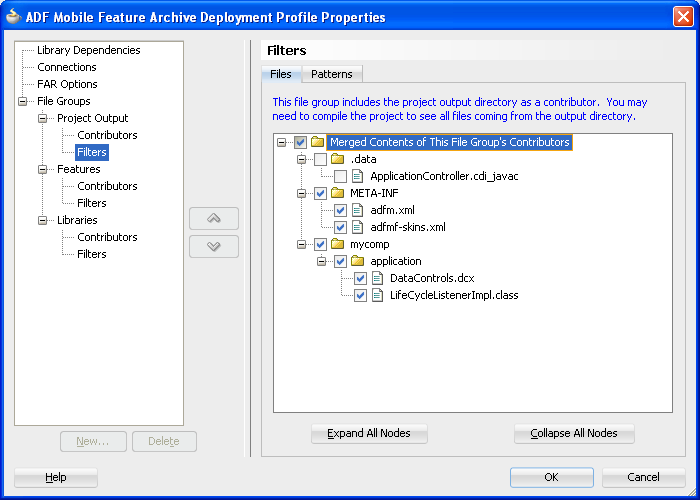Viewport: 700px width, 500px height.
Task: Collapse the META-INF folder node
Action: (x=301, y=194)
